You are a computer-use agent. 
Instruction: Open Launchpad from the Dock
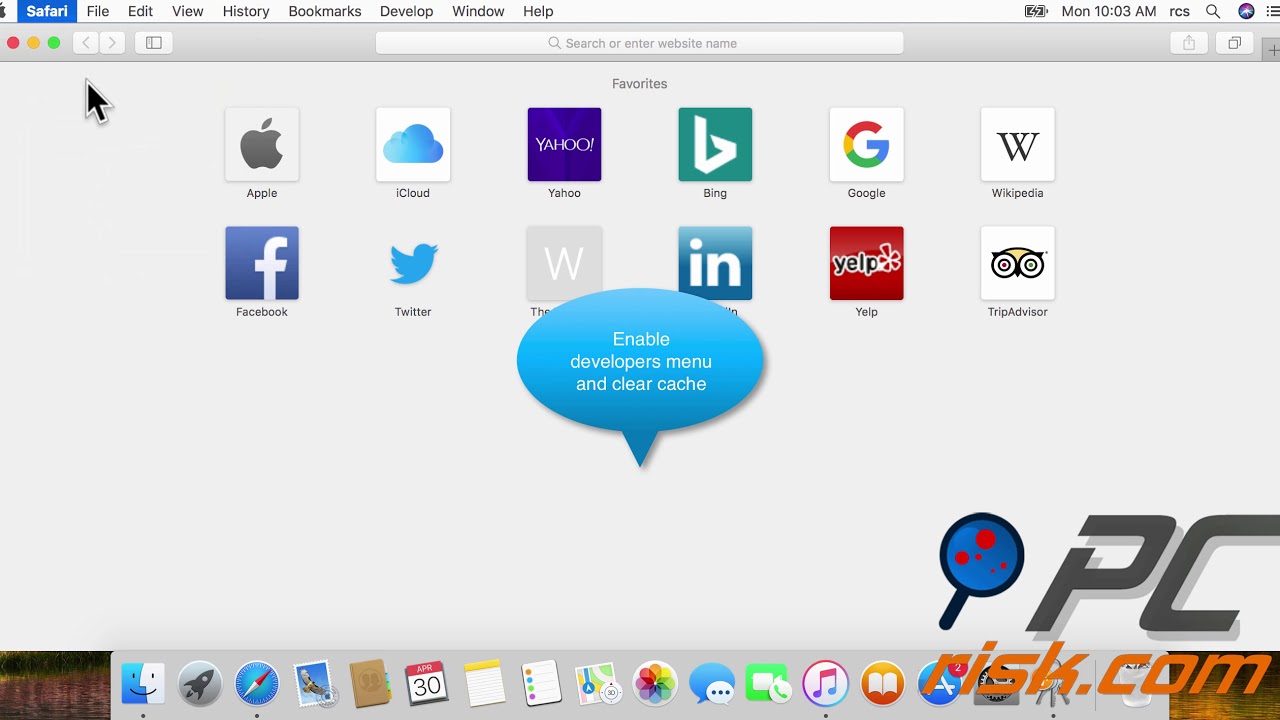[x=200, y=685]
